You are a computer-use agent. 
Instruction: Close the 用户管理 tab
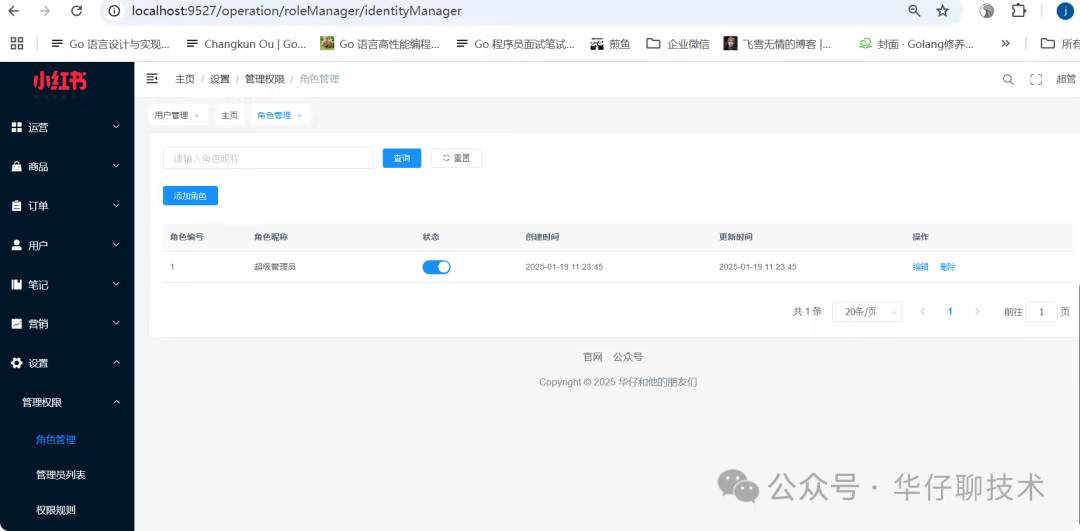coord(196,116)
